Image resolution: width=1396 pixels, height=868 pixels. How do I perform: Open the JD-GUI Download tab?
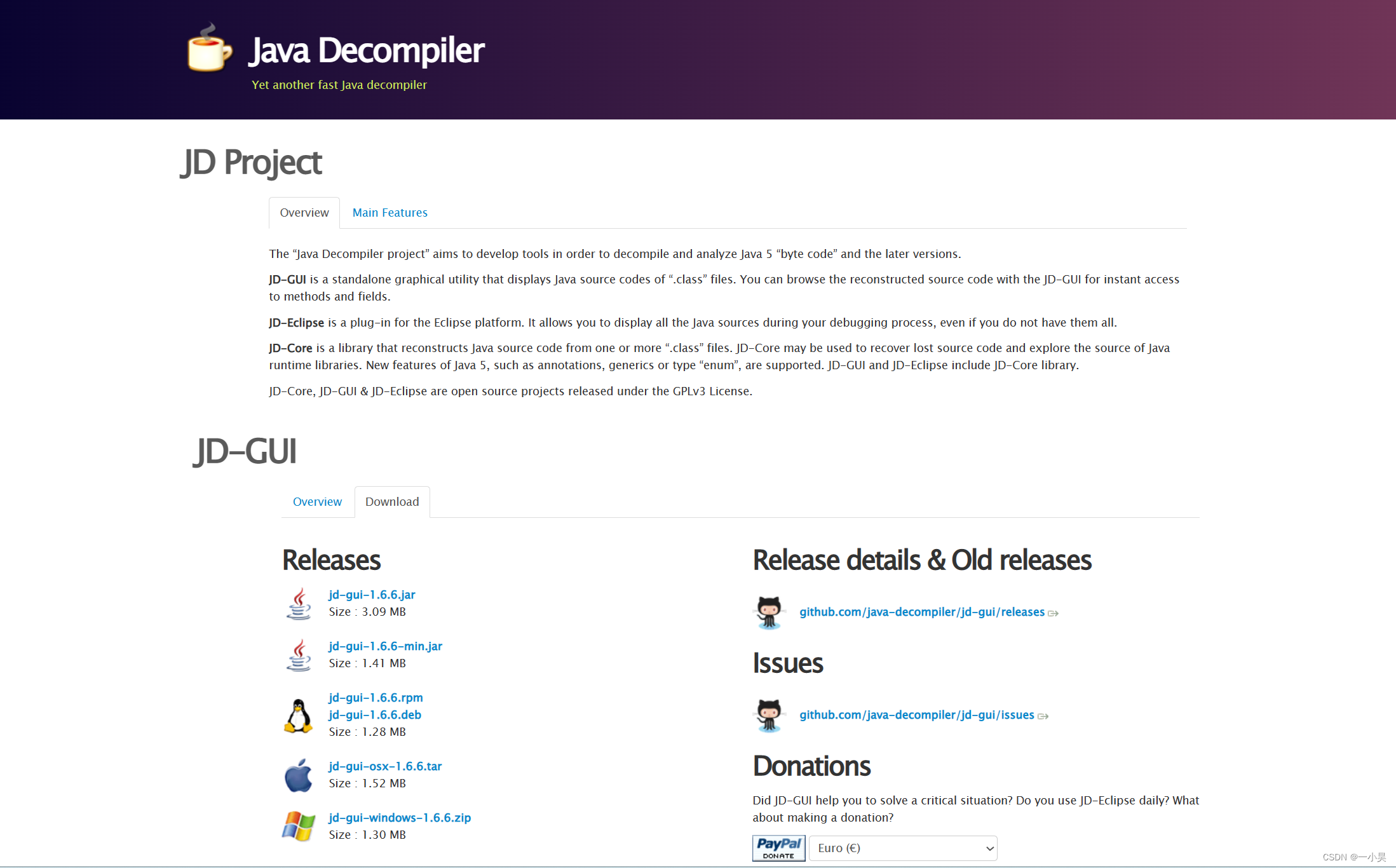pos(392,502)
